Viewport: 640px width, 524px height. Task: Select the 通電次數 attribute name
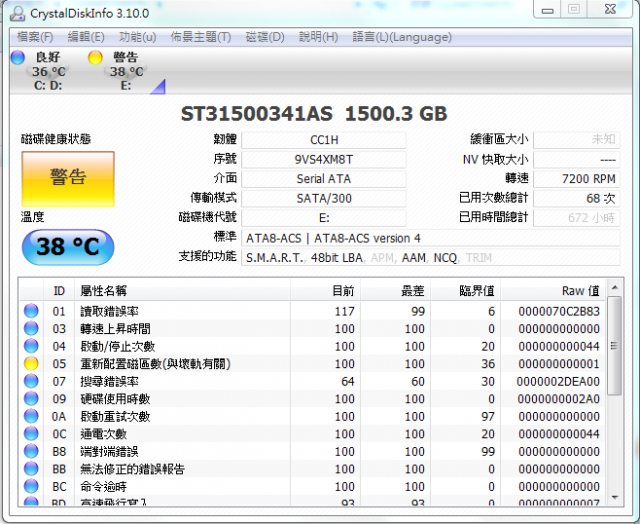pos(104,434)
